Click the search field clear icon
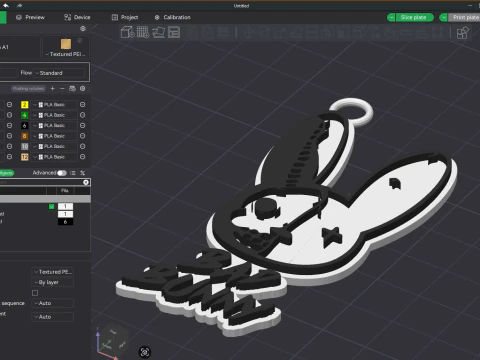The height and width of the screenshot is (360, 480). (x=86, y=182)
